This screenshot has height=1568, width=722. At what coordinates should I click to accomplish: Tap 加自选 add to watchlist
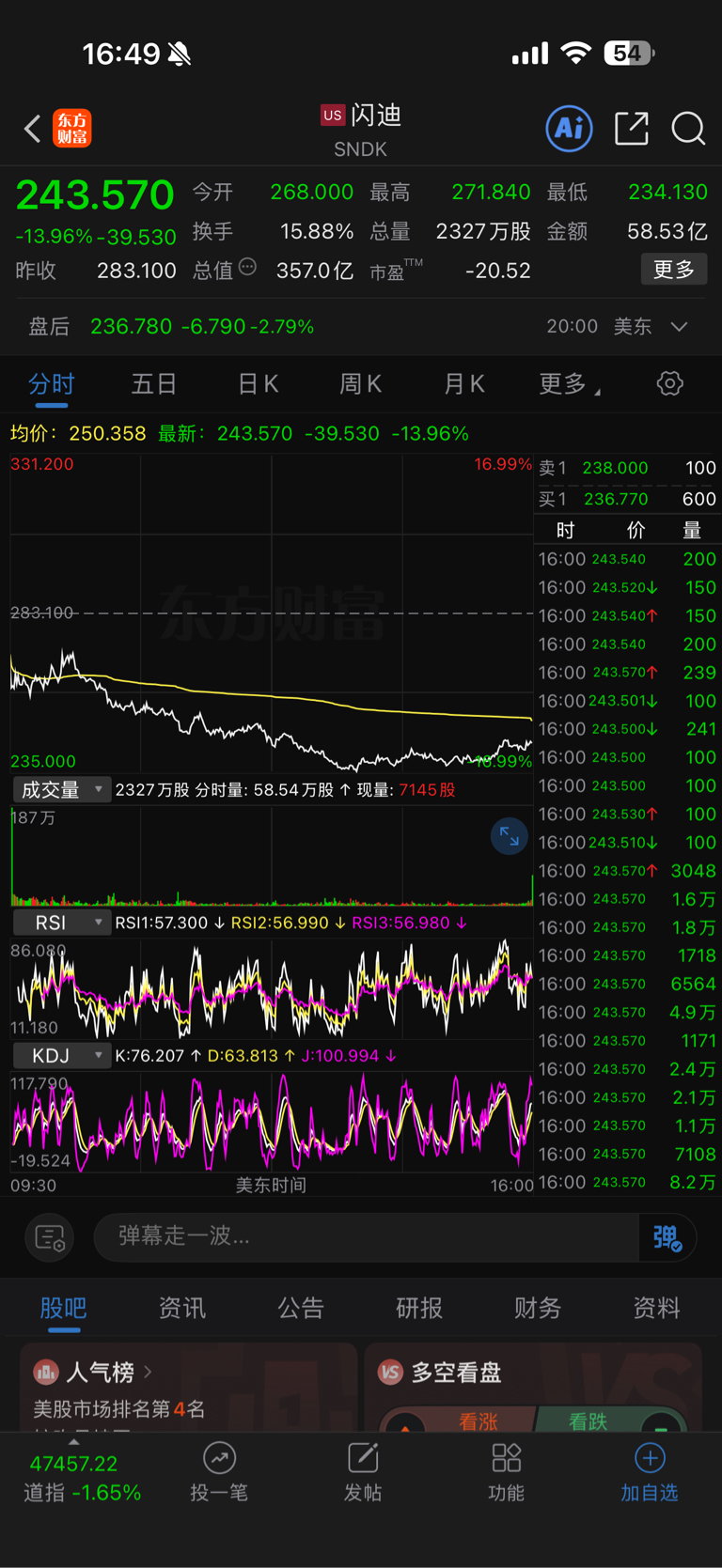point(650,1473)
